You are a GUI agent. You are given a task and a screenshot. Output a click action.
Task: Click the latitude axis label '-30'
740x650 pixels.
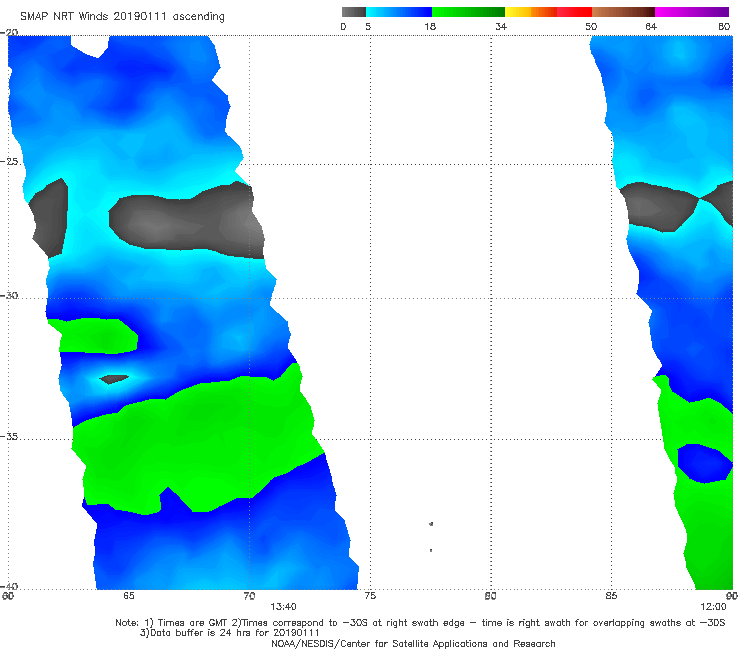pyautogui.click(x=9, y=295)
